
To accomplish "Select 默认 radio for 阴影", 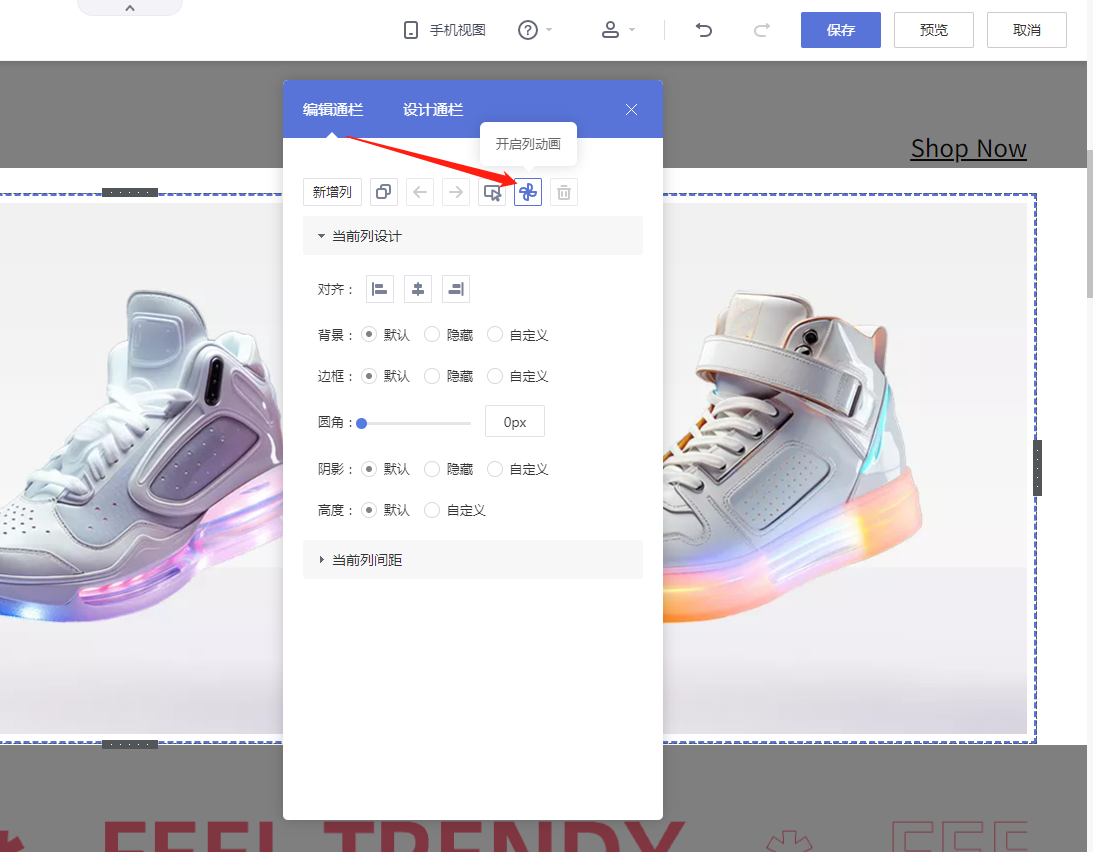I will [x=369, y=469].
